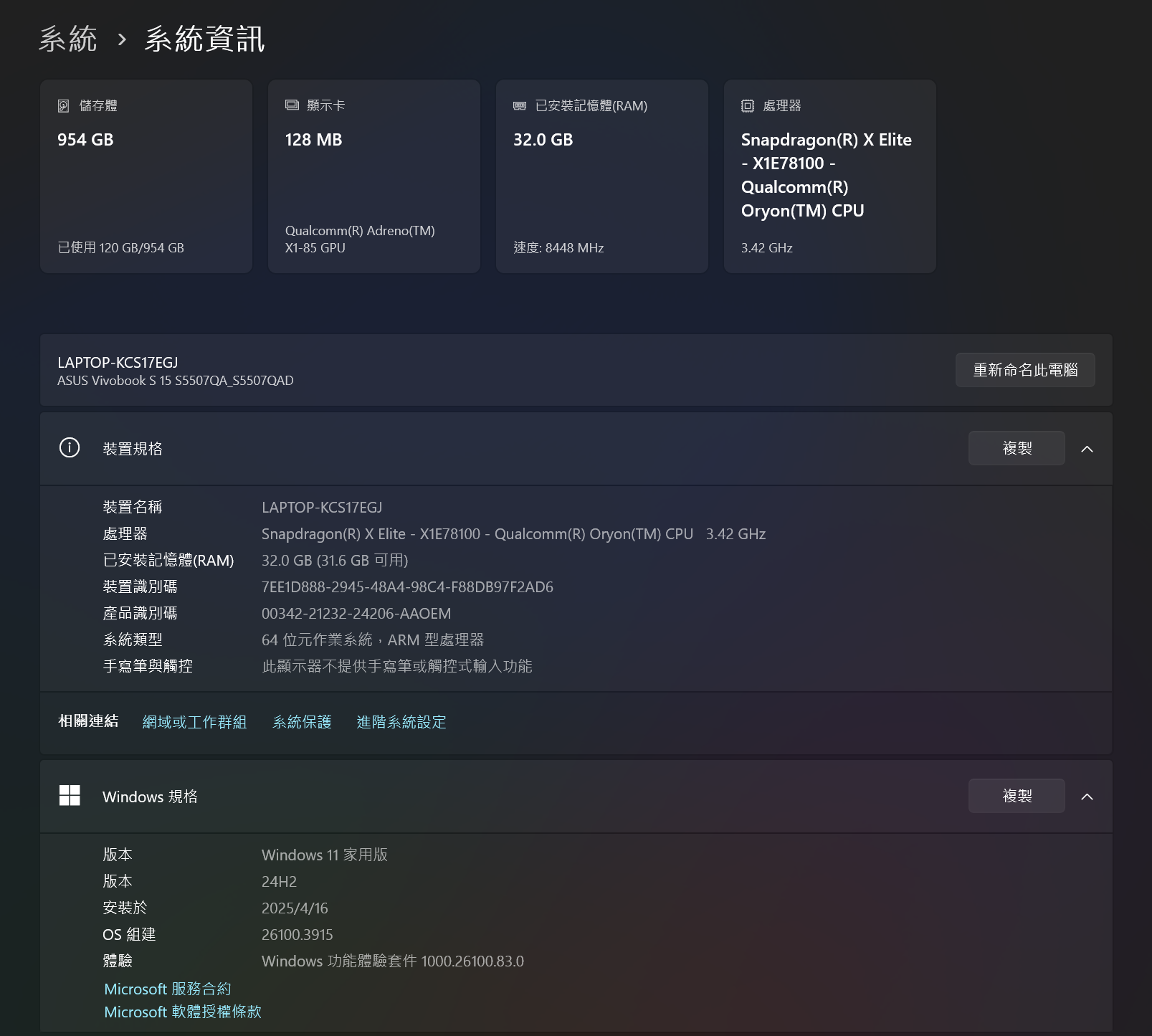
Task: Copy the Windows 規格 details
Action: coord(1017,796)
